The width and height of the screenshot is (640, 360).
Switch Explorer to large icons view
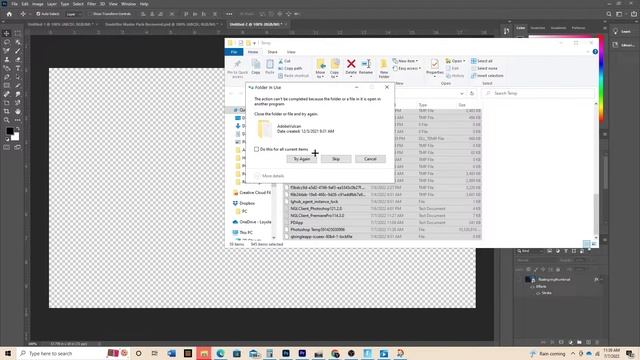(x=594, y=244)
